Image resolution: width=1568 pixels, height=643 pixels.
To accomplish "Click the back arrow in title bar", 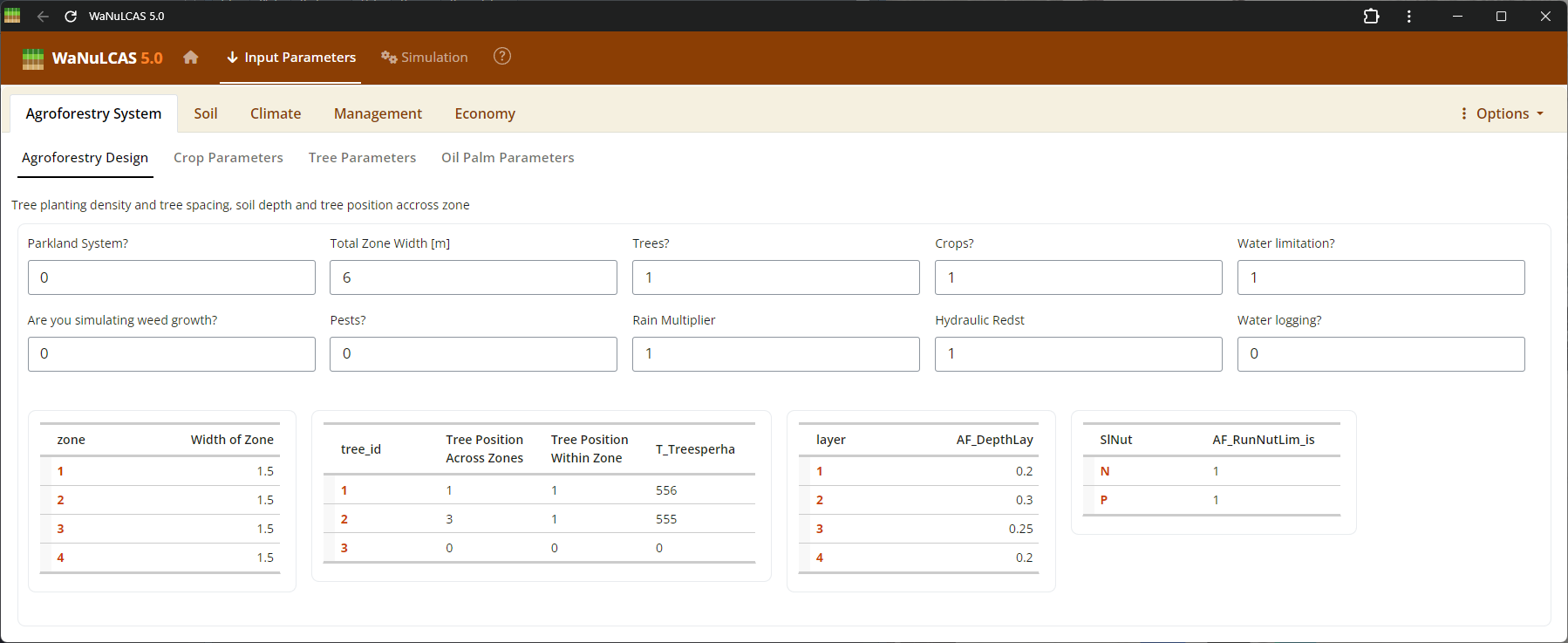I will (x=43, y=17).
